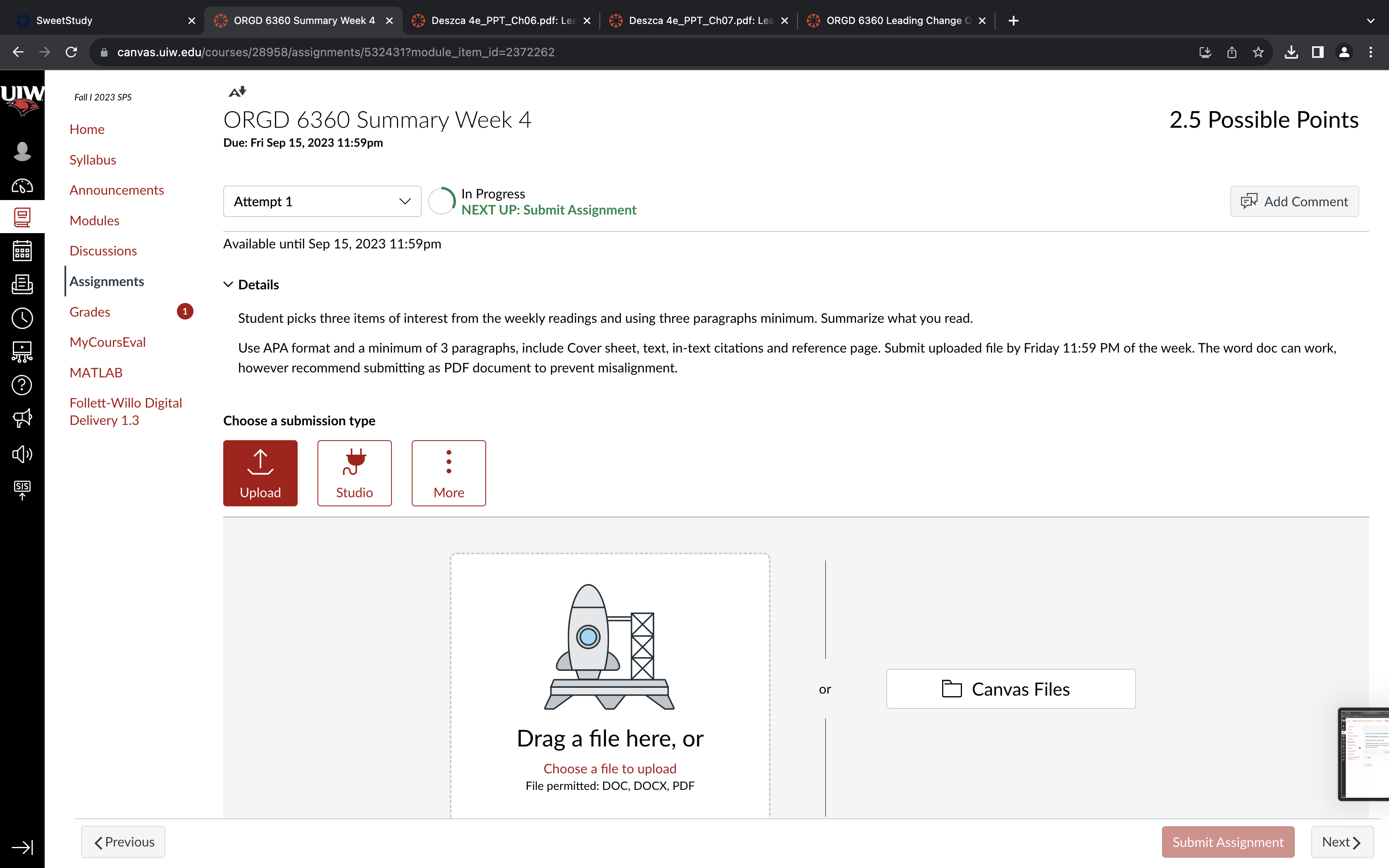Image resolution: width=1389 pixels, height=868 pixels.
Task: Open the Immersive Reader icon above title
Action: 237,91
